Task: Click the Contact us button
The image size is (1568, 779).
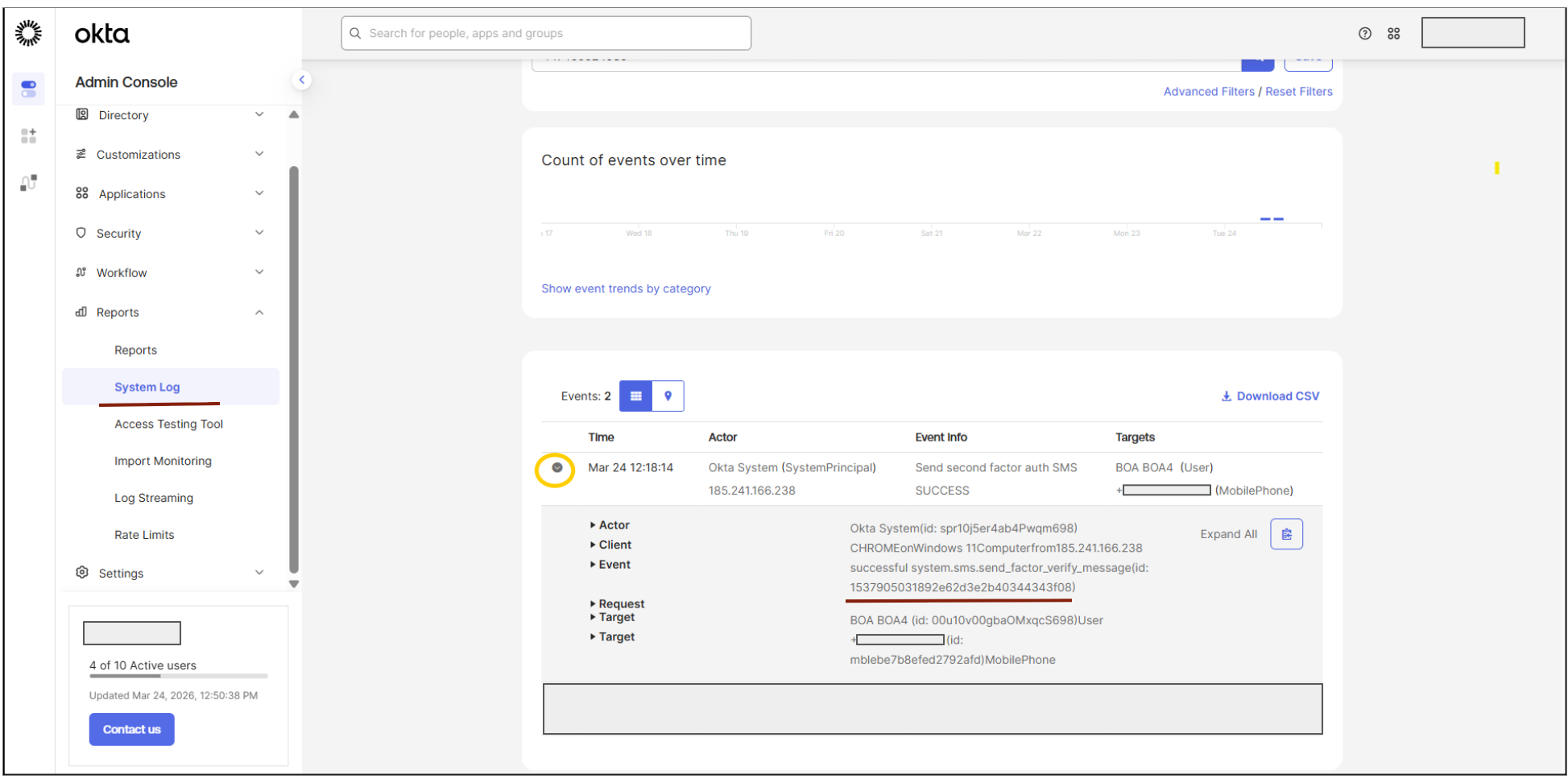Action: pyautogui.click(x=131, y=729)
